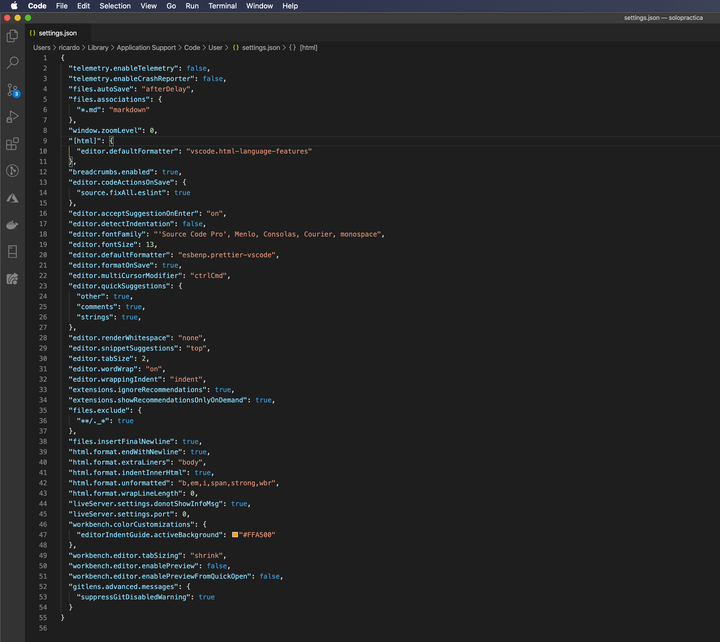Open the Azure panel icon
This screenshot has width=720, height=642.
[13, 198]
